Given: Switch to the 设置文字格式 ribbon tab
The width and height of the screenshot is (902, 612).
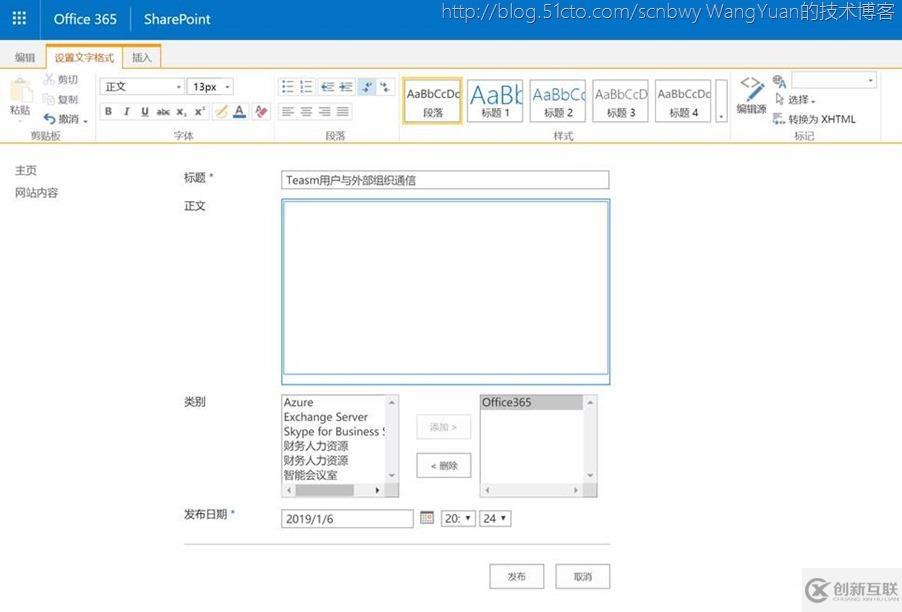Looking at the screenshot, I should 84,58.
